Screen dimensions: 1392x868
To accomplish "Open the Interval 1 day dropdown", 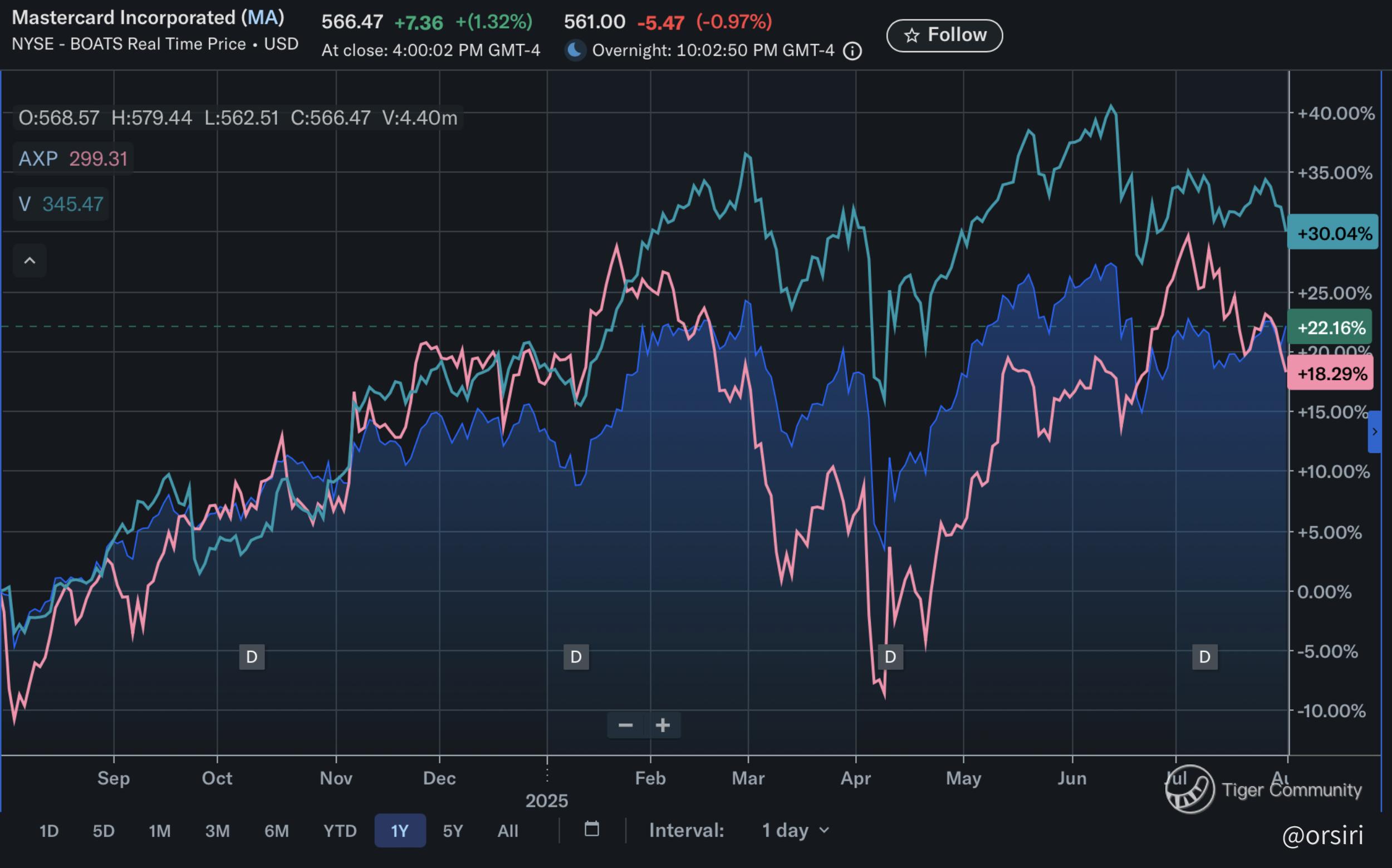I will [795, 831].
